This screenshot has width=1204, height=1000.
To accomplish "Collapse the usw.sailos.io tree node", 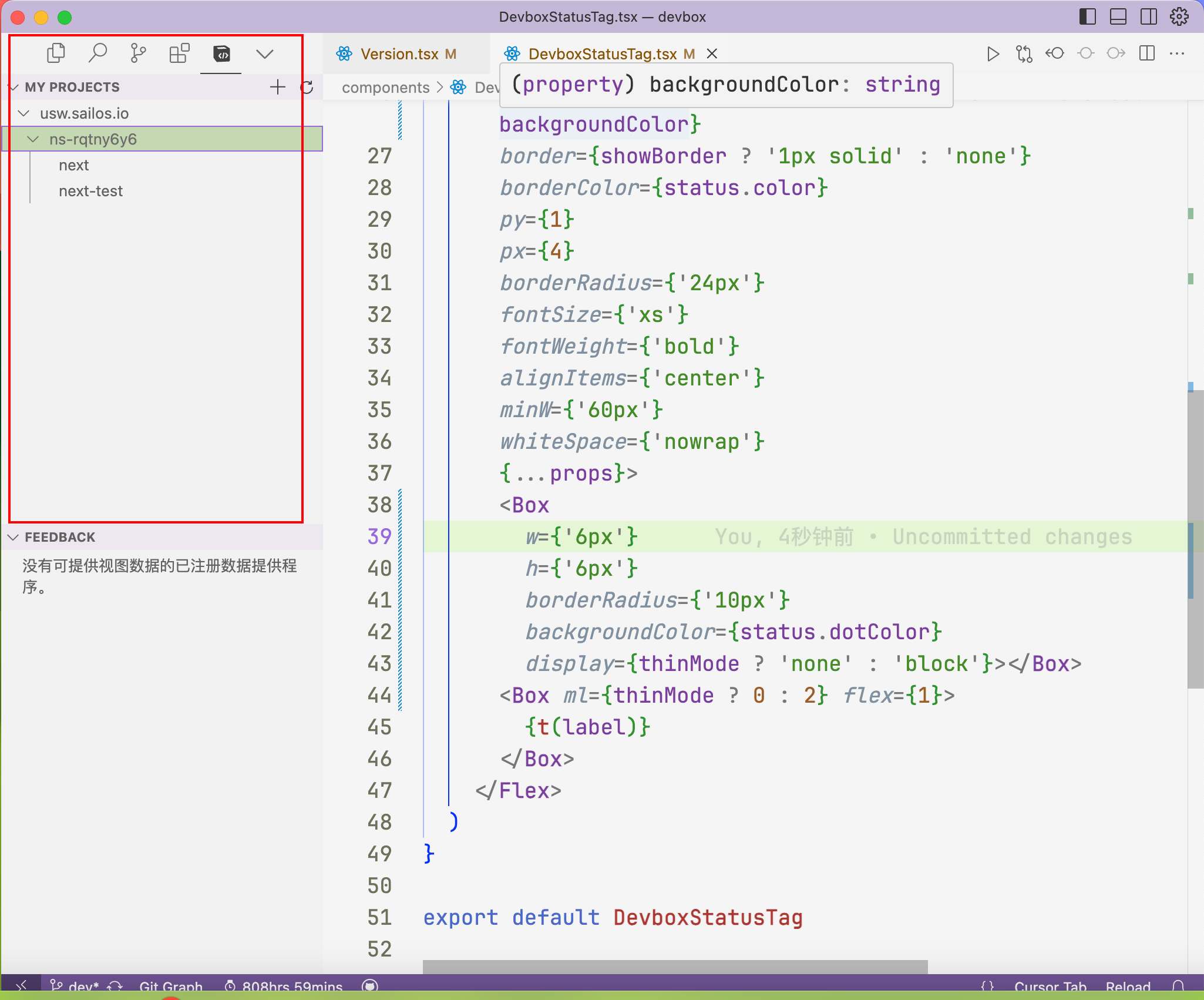I will [x=24, y=113].
